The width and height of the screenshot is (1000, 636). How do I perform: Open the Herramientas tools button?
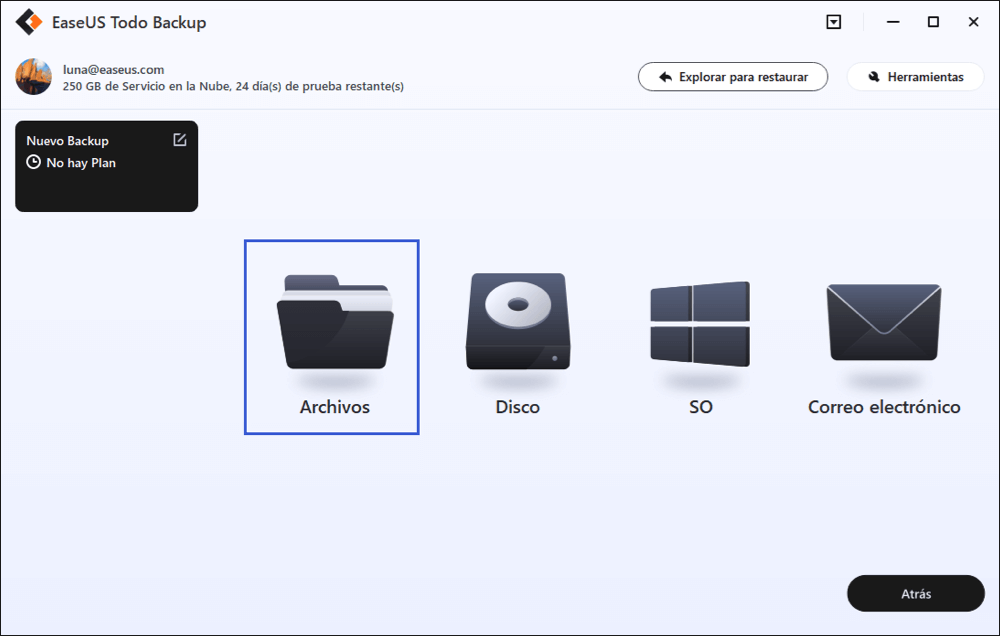[x=915, y=77]
